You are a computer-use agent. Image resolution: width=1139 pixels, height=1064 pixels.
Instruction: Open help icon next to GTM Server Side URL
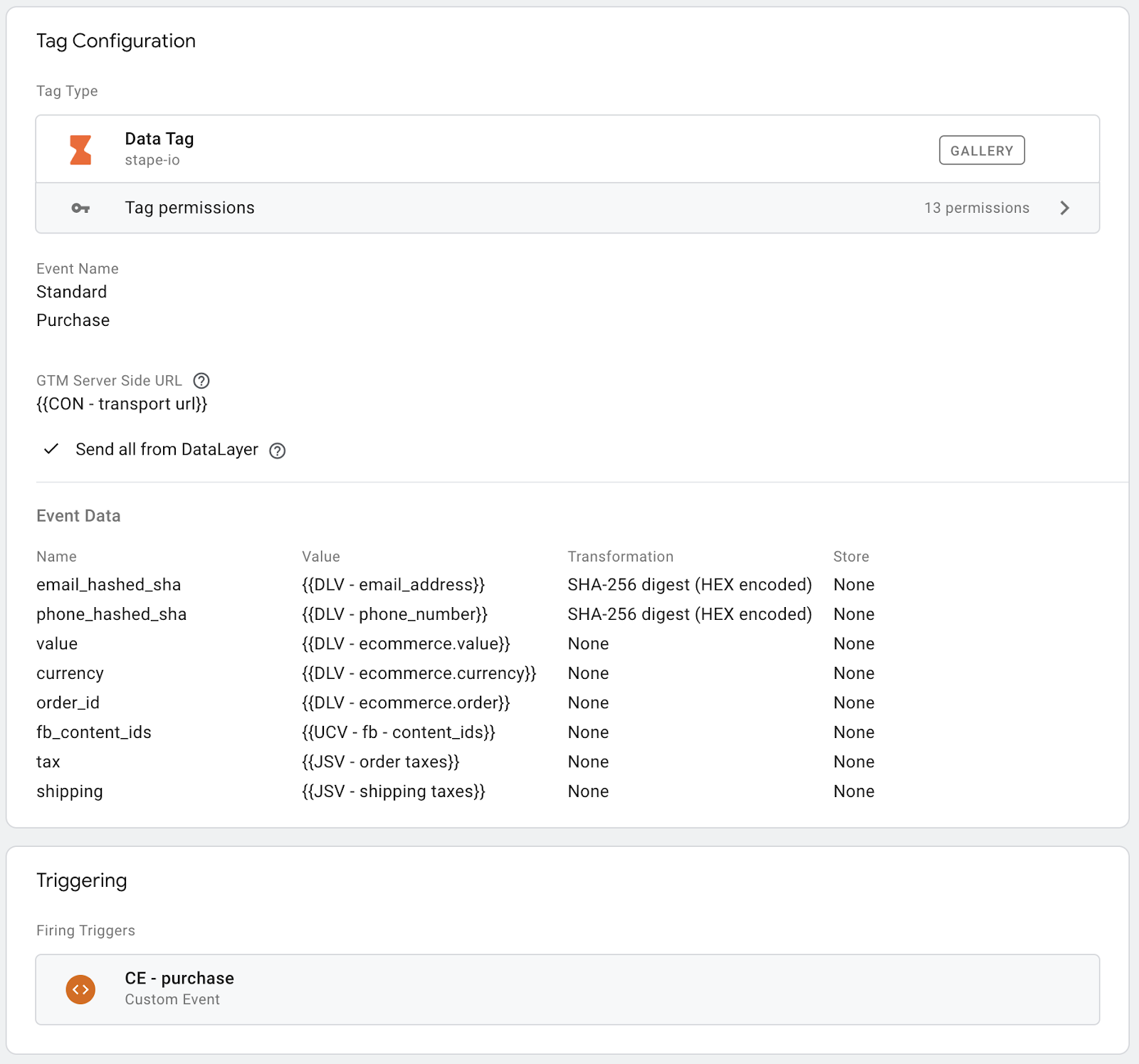coord(201,381)
